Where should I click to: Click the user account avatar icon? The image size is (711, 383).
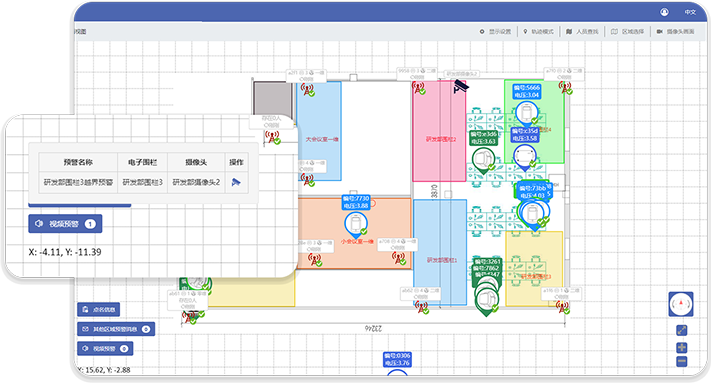[664, 12]
